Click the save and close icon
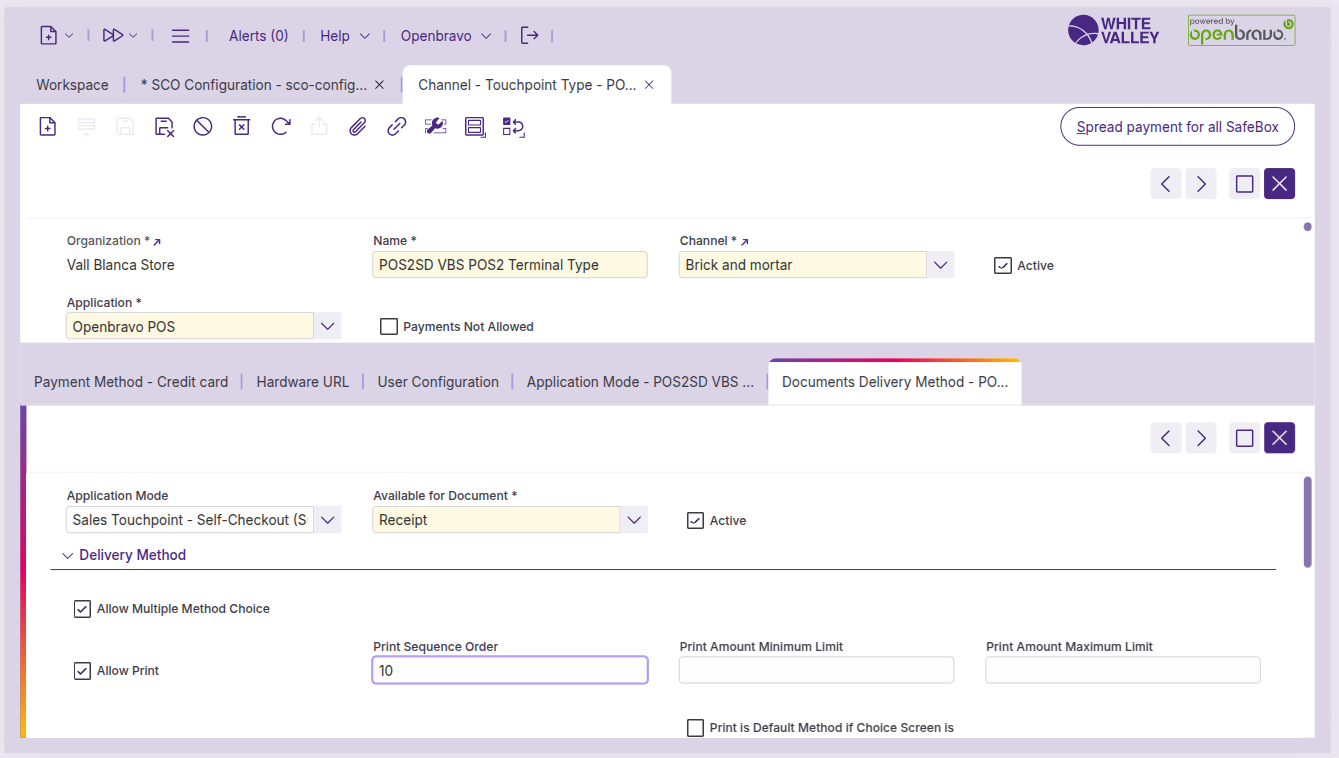 [164, 126]
